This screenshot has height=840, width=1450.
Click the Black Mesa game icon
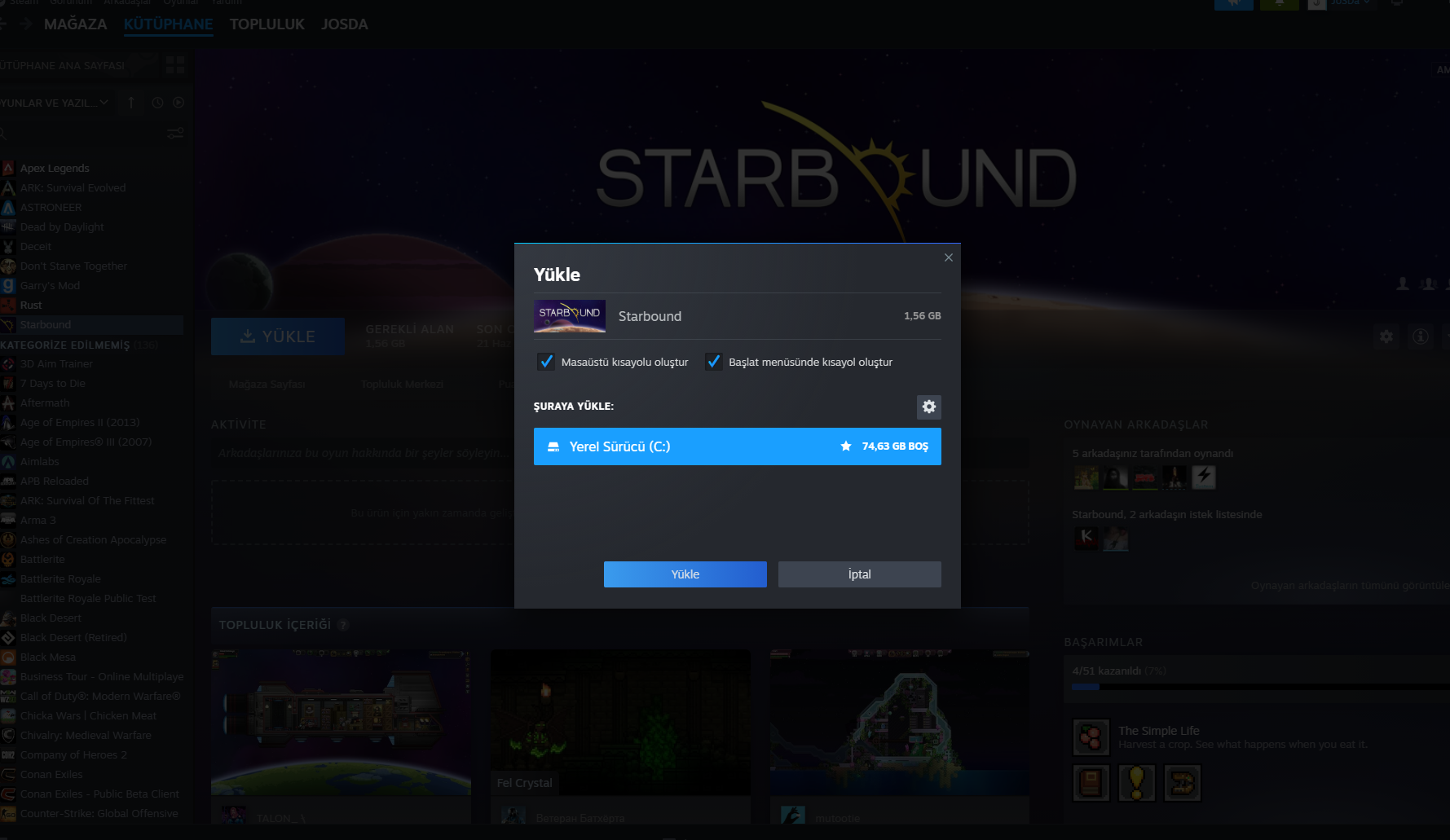(x=8, y=657)
